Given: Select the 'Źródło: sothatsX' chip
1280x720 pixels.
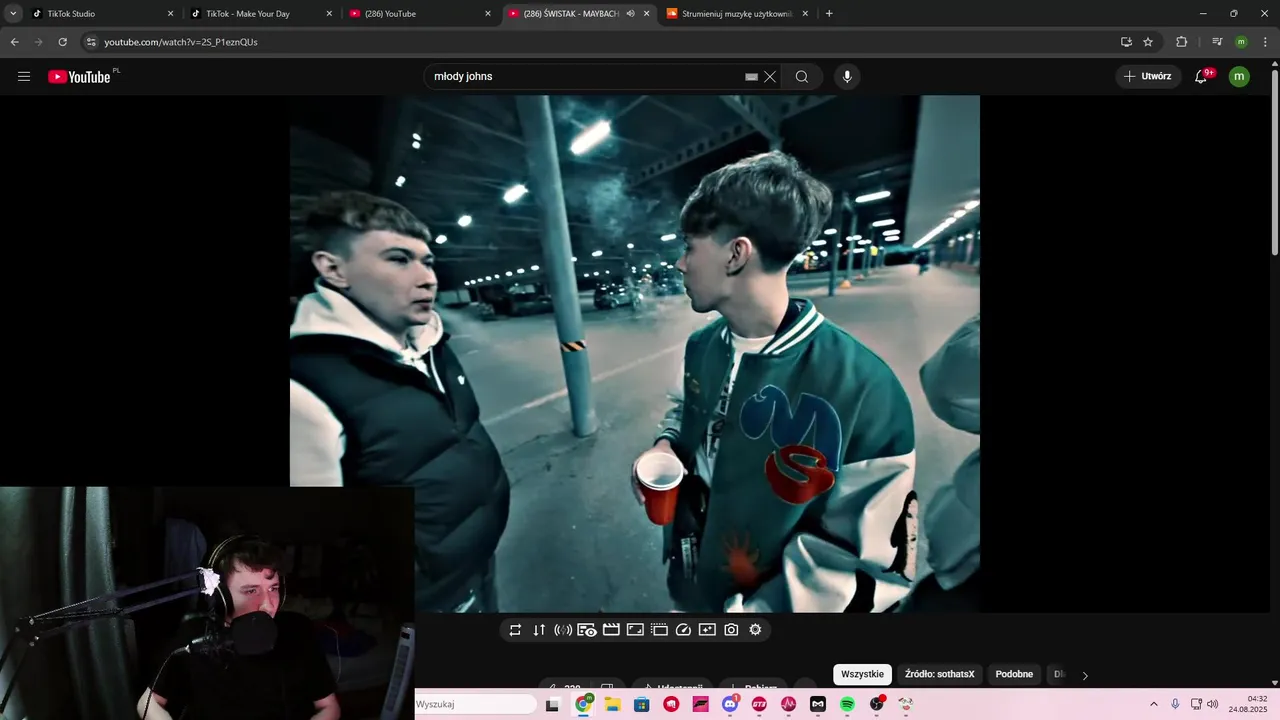Looking at the screenshot, I should [x=939, y=674].
